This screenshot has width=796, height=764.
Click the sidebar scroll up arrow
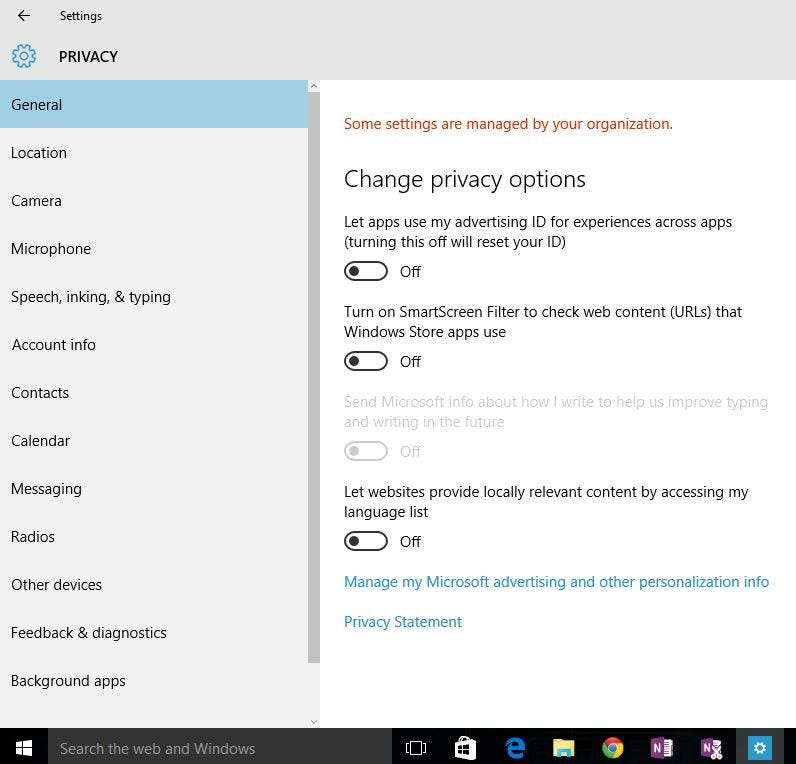314,86
